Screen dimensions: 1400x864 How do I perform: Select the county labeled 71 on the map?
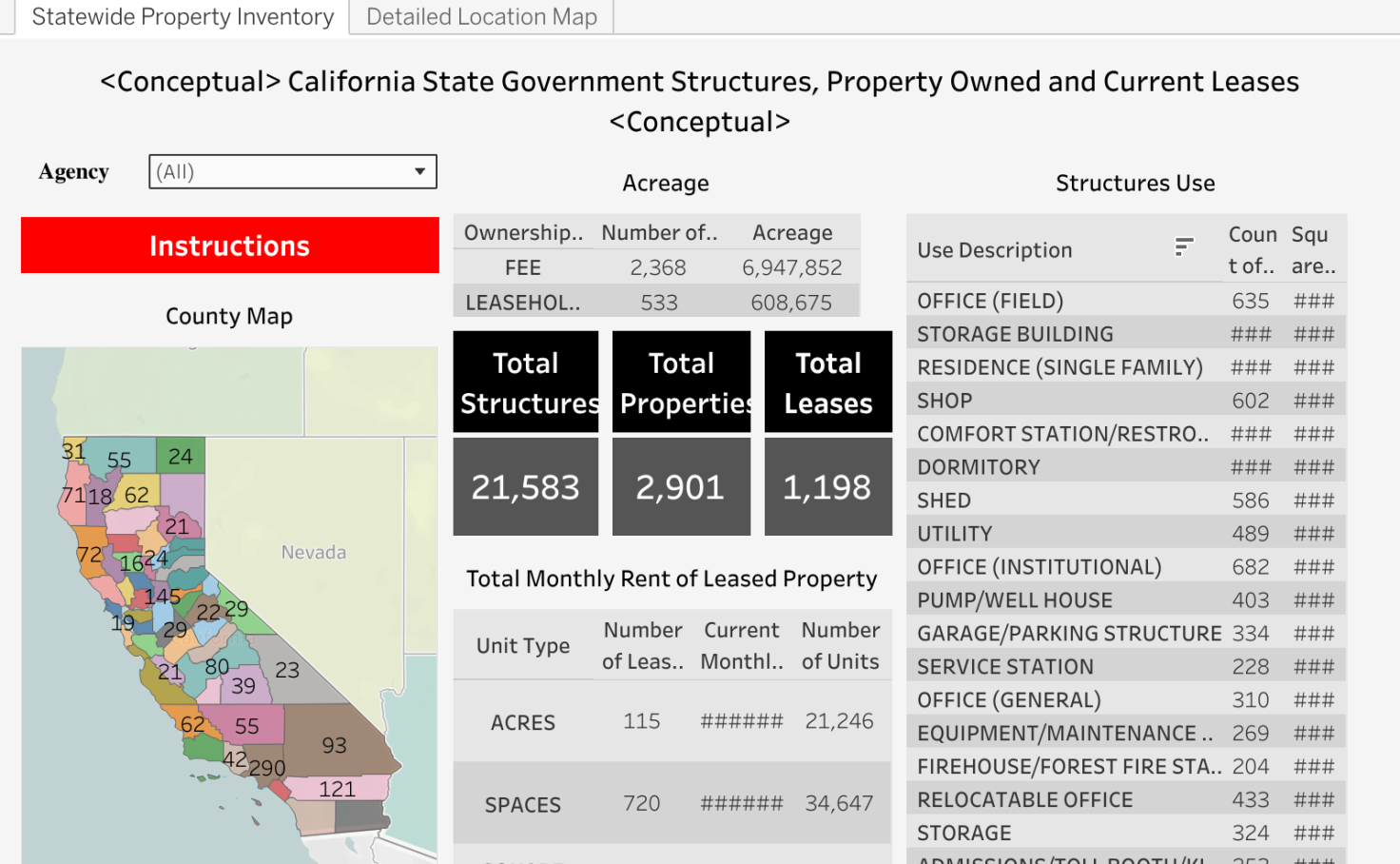click(x=73, y=495)
